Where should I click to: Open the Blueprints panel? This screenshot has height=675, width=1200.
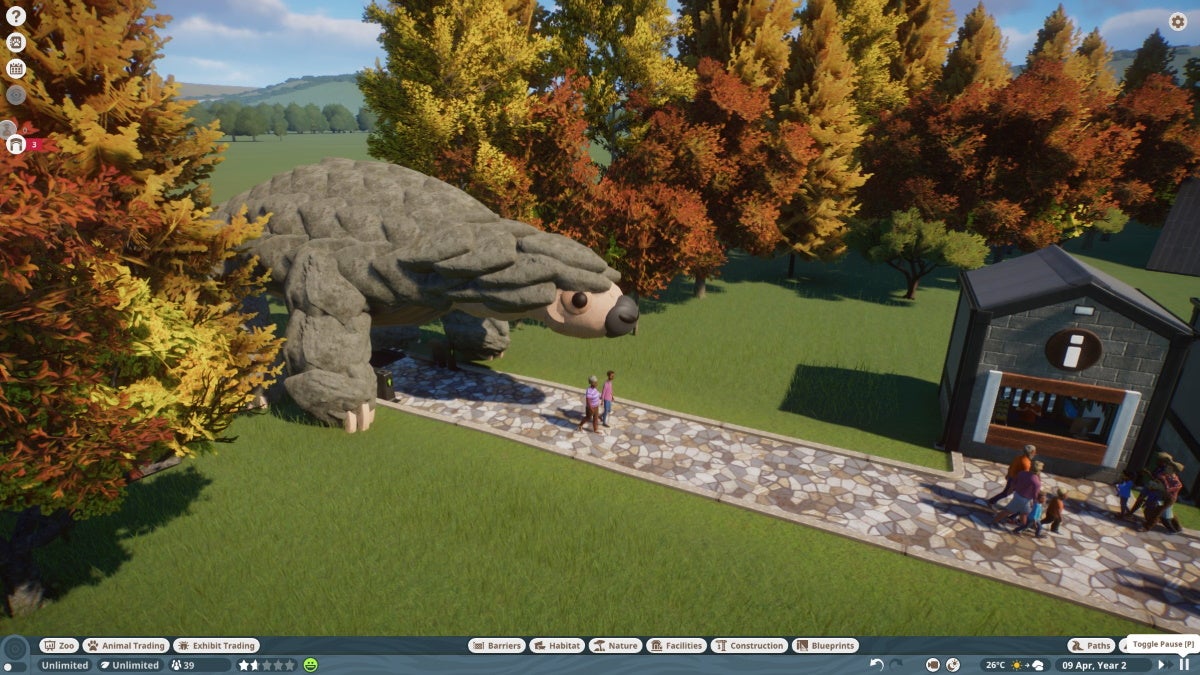(827, 645)
